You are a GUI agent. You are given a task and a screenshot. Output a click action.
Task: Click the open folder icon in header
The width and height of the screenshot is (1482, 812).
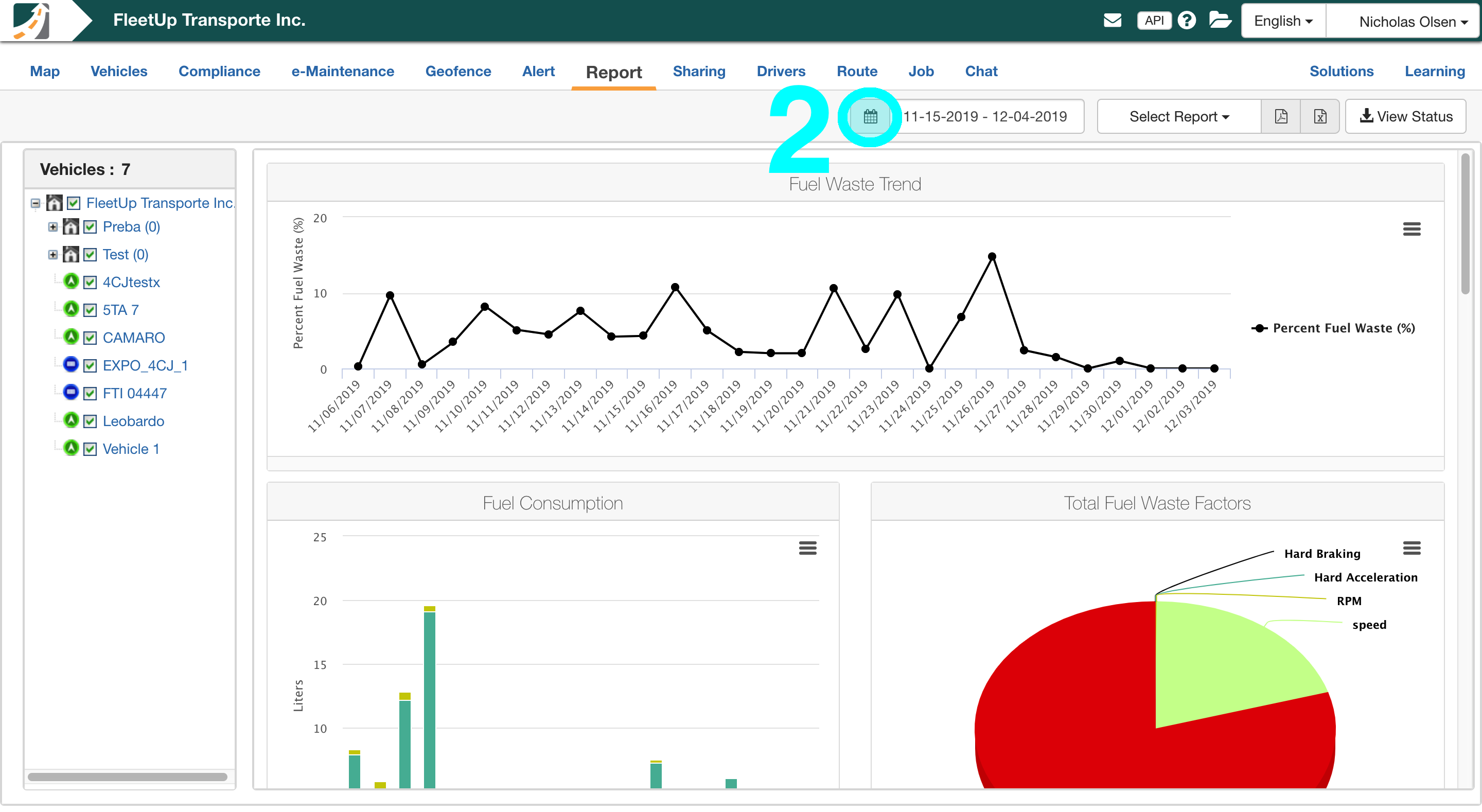(1220, 20)
